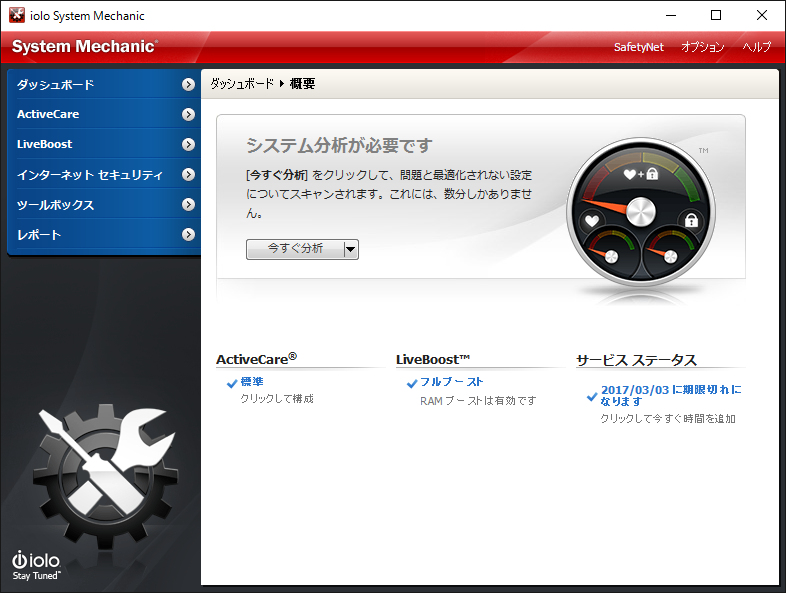Click the システム分析が必要です heading
This screenshot has height=593, width=786.
pos(339,145)
